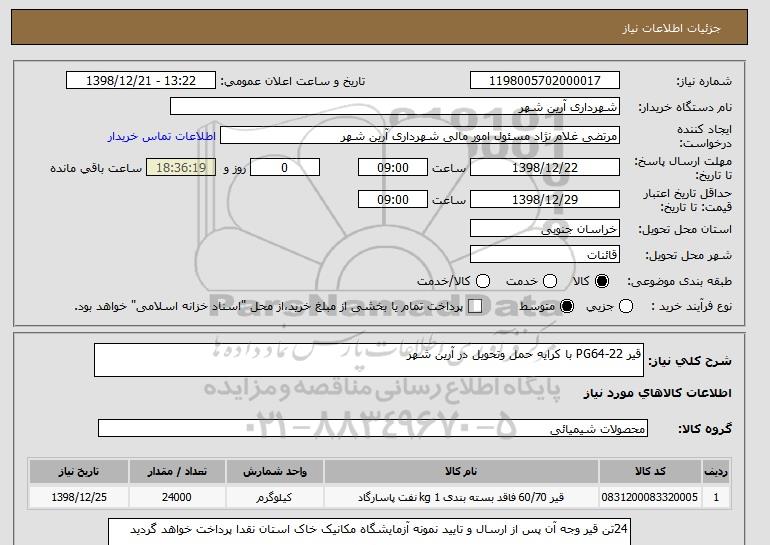Image resolution: width=770 pixels, height=545 pixels.
Task: Choose the جزیی purchase process option
Action: click(x=626, y=306)
